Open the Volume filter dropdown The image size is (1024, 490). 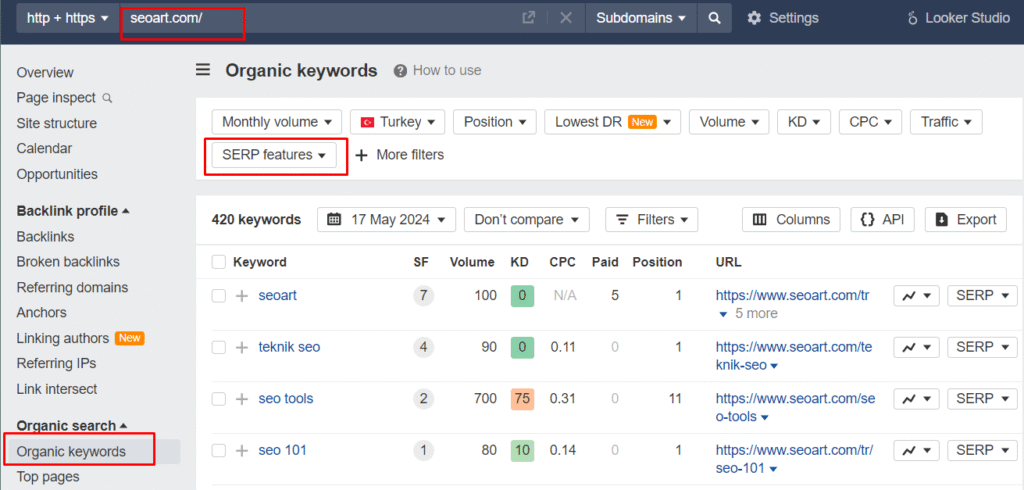point(729,122)
